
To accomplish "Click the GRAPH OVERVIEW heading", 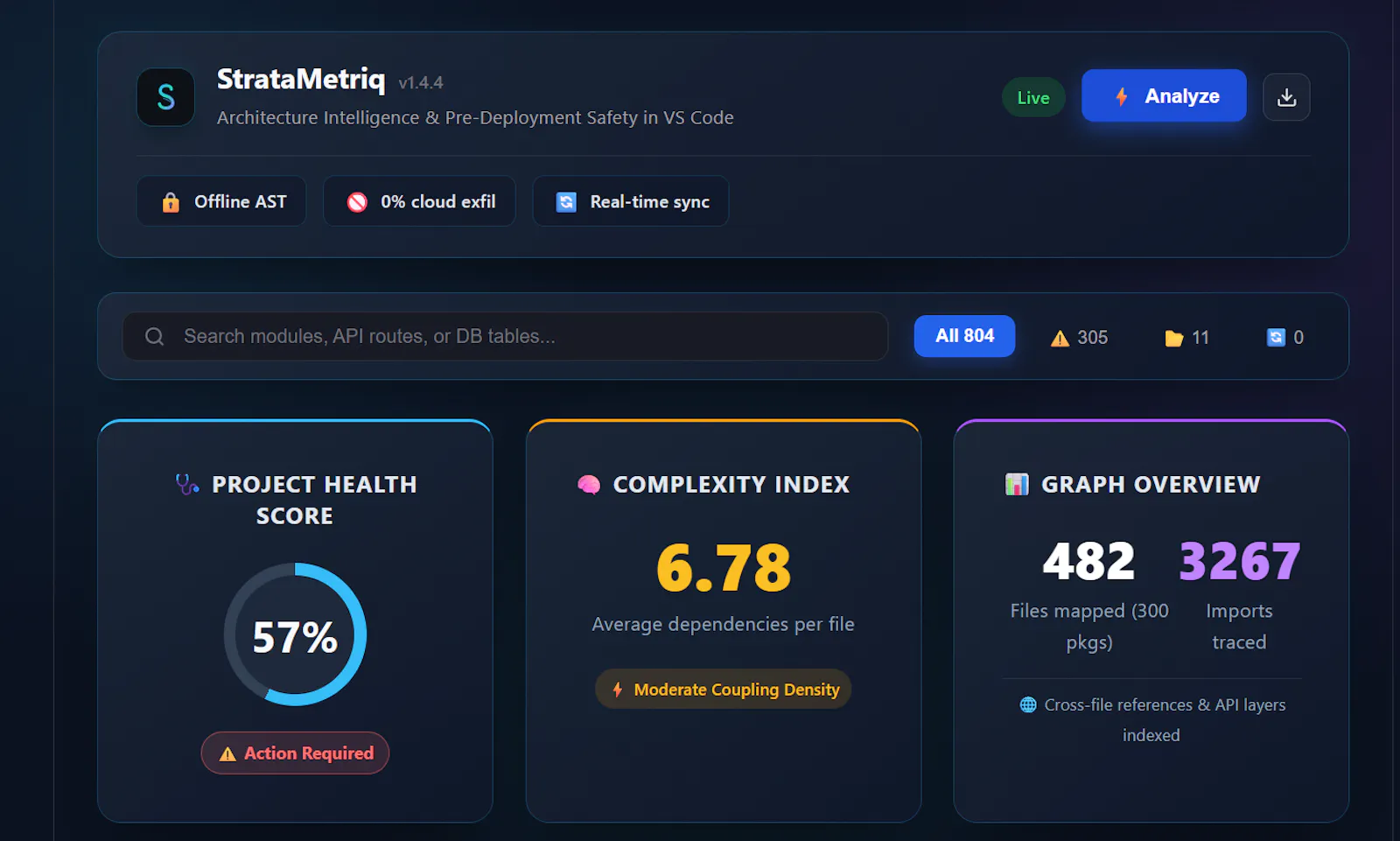I will (1151, 484).
